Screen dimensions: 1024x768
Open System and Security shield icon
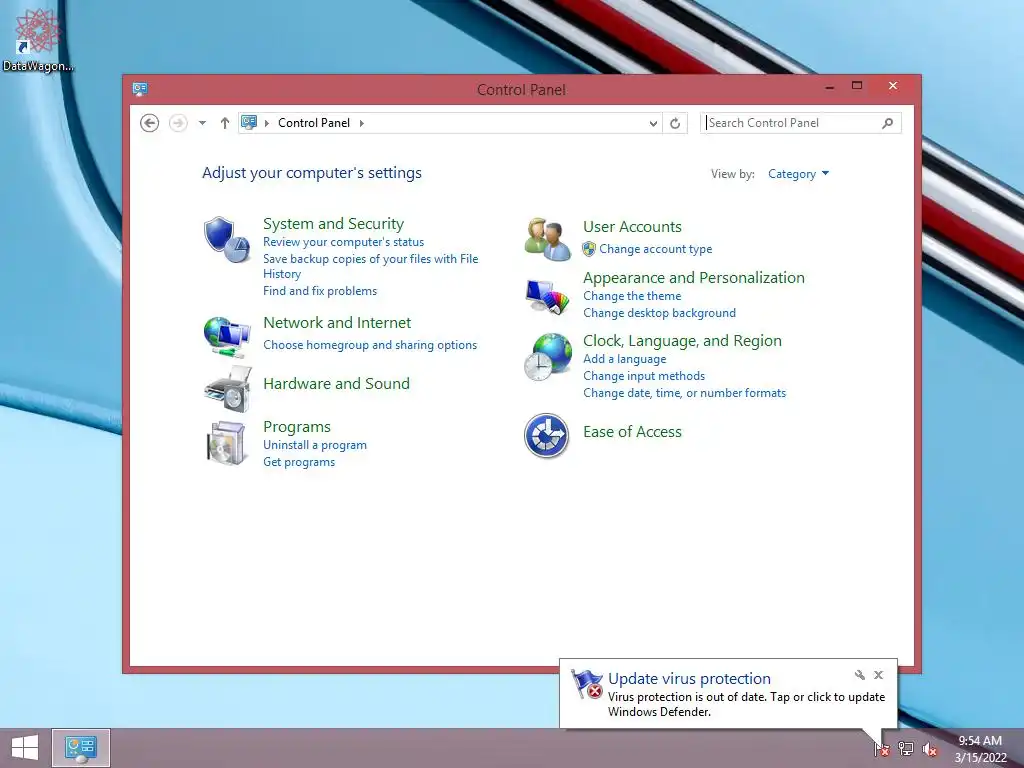(227, 240)
